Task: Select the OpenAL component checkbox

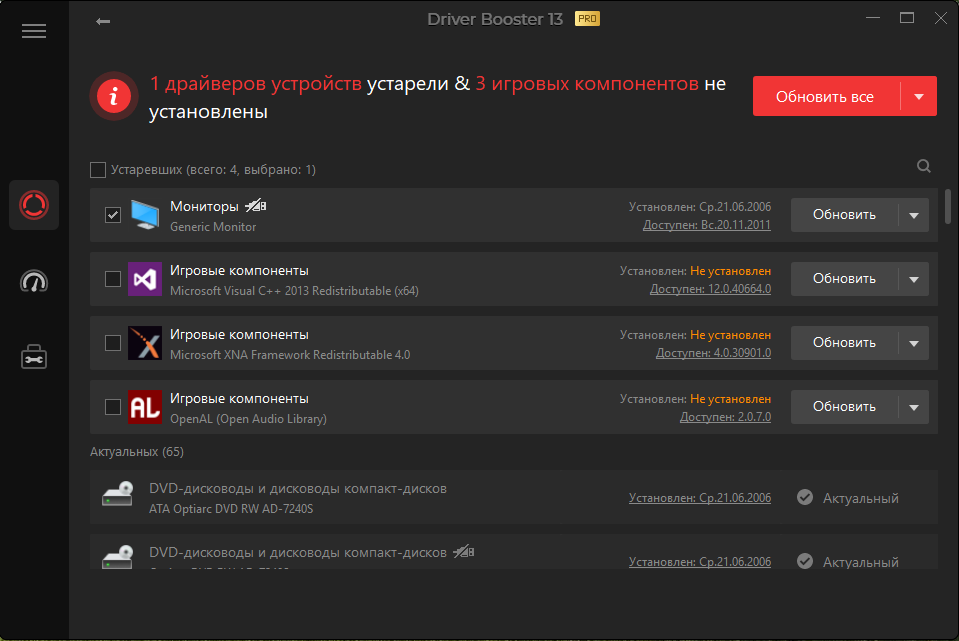Action: pyautogui.click(x=113, y=407)
